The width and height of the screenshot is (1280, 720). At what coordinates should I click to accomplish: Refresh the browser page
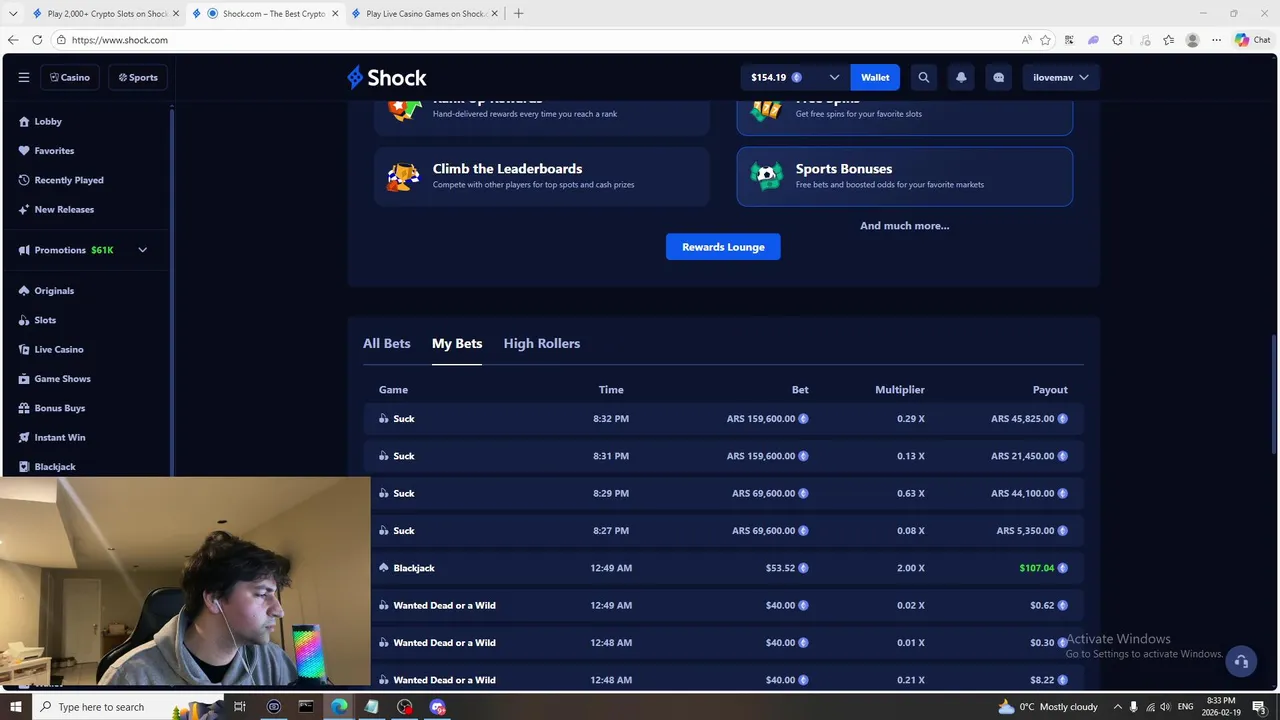37,40
